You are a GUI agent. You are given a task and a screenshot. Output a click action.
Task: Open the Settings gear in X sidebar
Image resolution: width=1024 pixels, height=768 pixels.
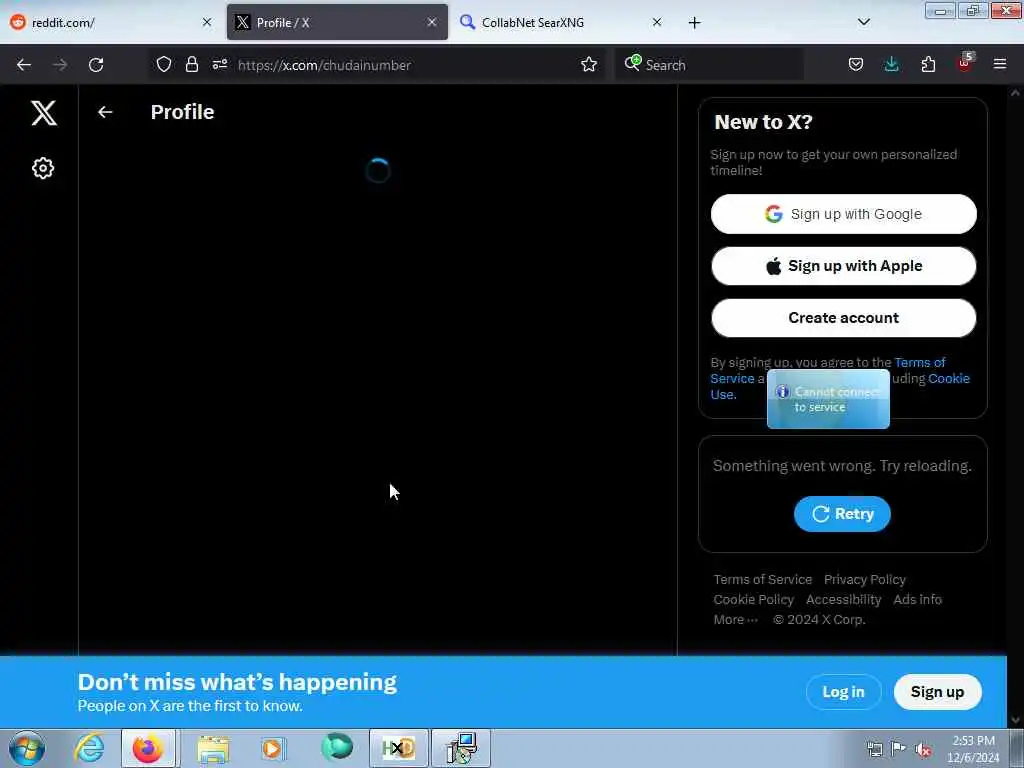coord(43,168)
